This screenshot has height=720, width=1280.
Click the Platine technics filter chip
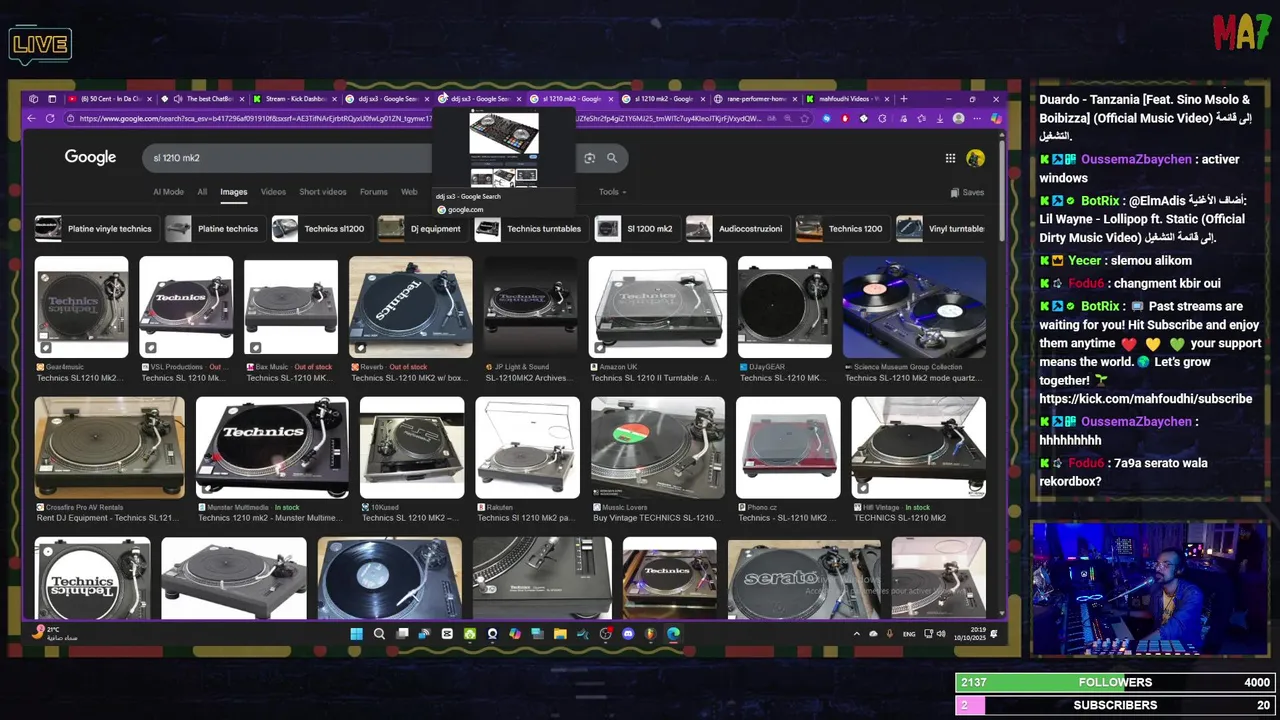pos(214,229)
